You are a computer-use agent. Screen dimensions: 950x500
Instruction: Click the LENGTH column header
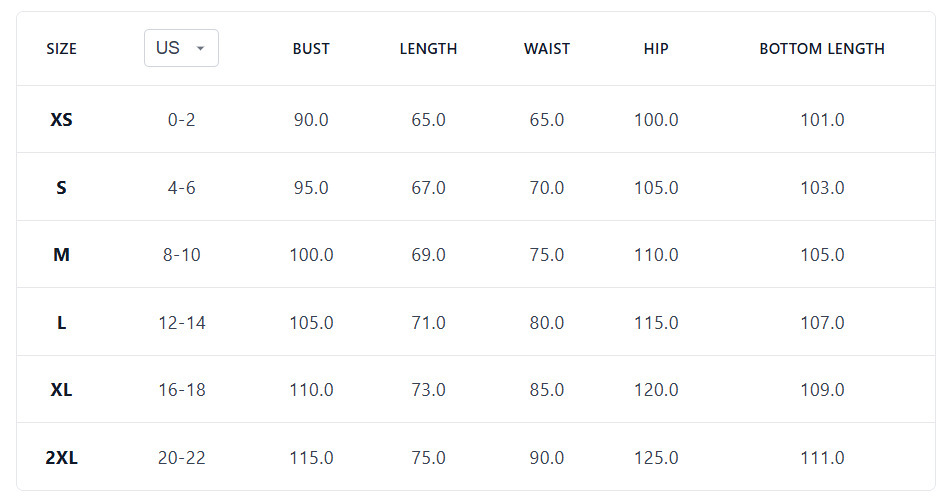[428, 49]
